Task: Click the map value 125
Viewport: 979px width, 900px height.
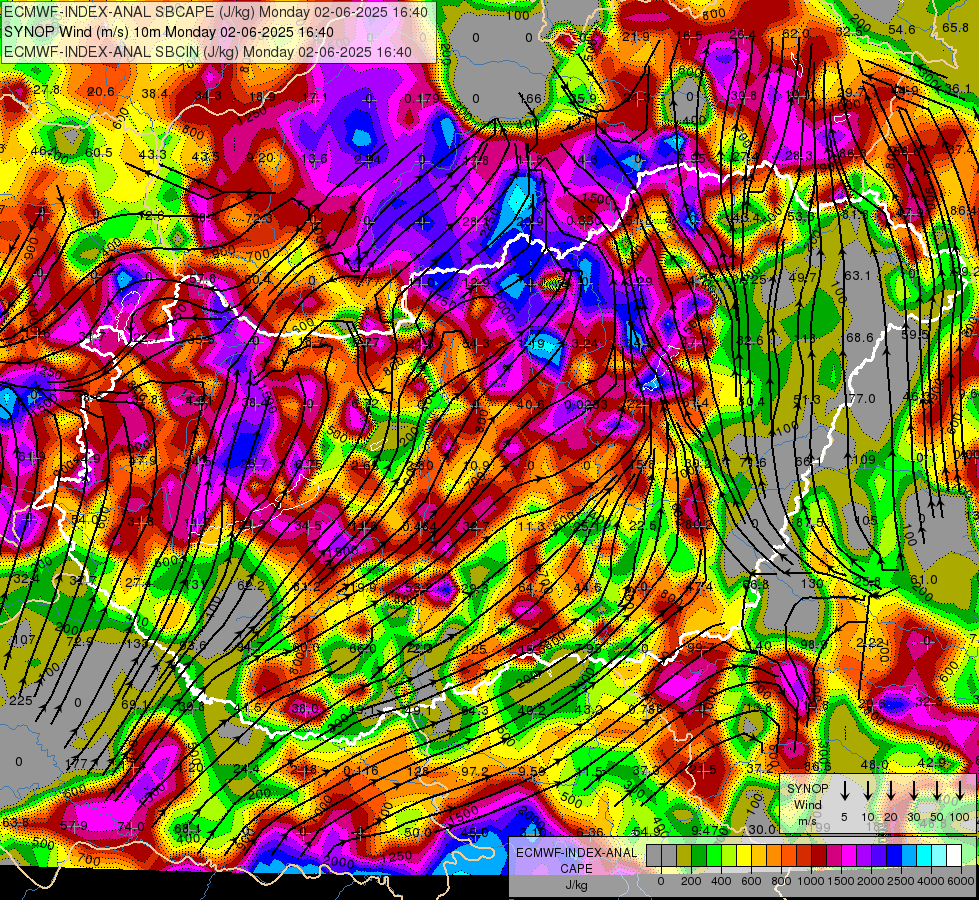Action: [476, 650]
